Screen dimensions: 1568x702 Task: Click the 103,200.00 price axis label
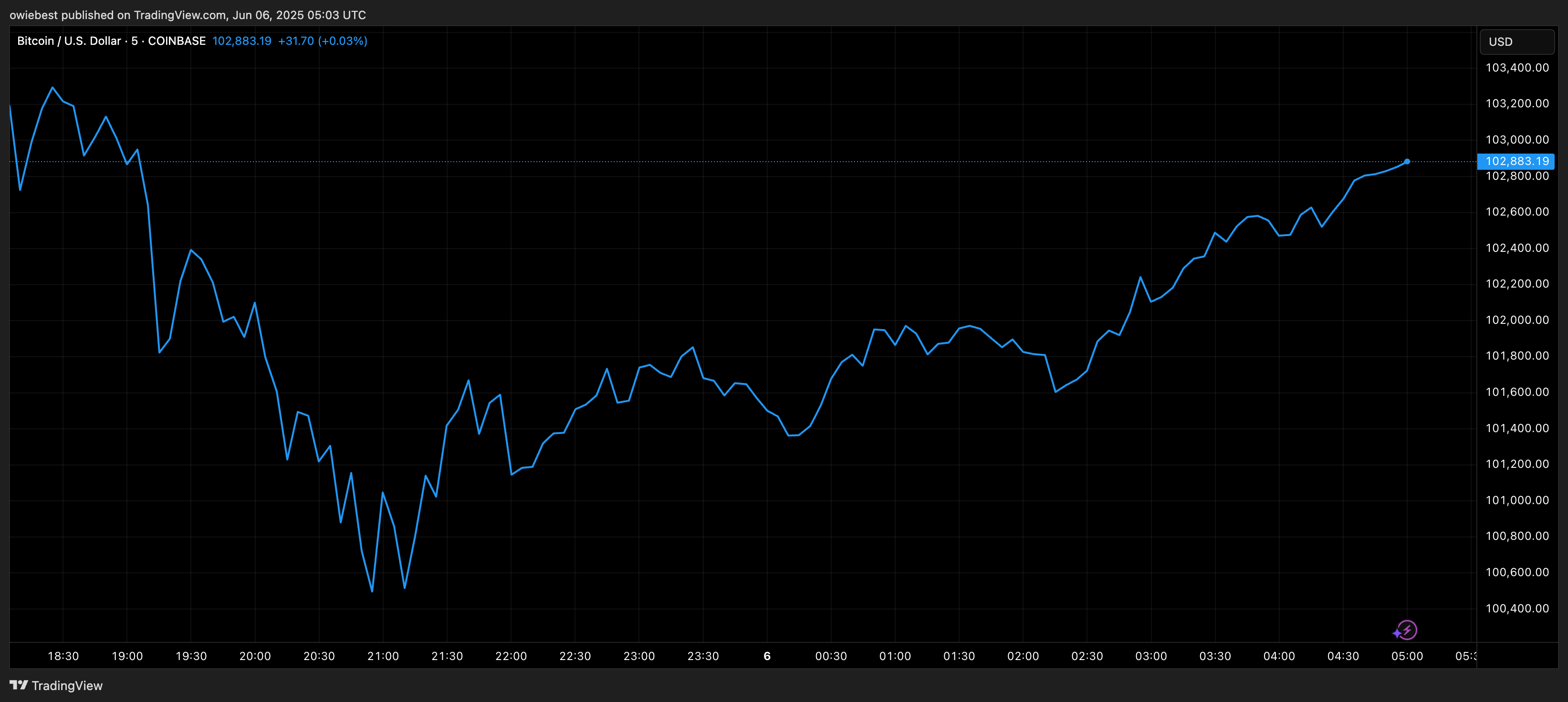(x=1517, y=103)
